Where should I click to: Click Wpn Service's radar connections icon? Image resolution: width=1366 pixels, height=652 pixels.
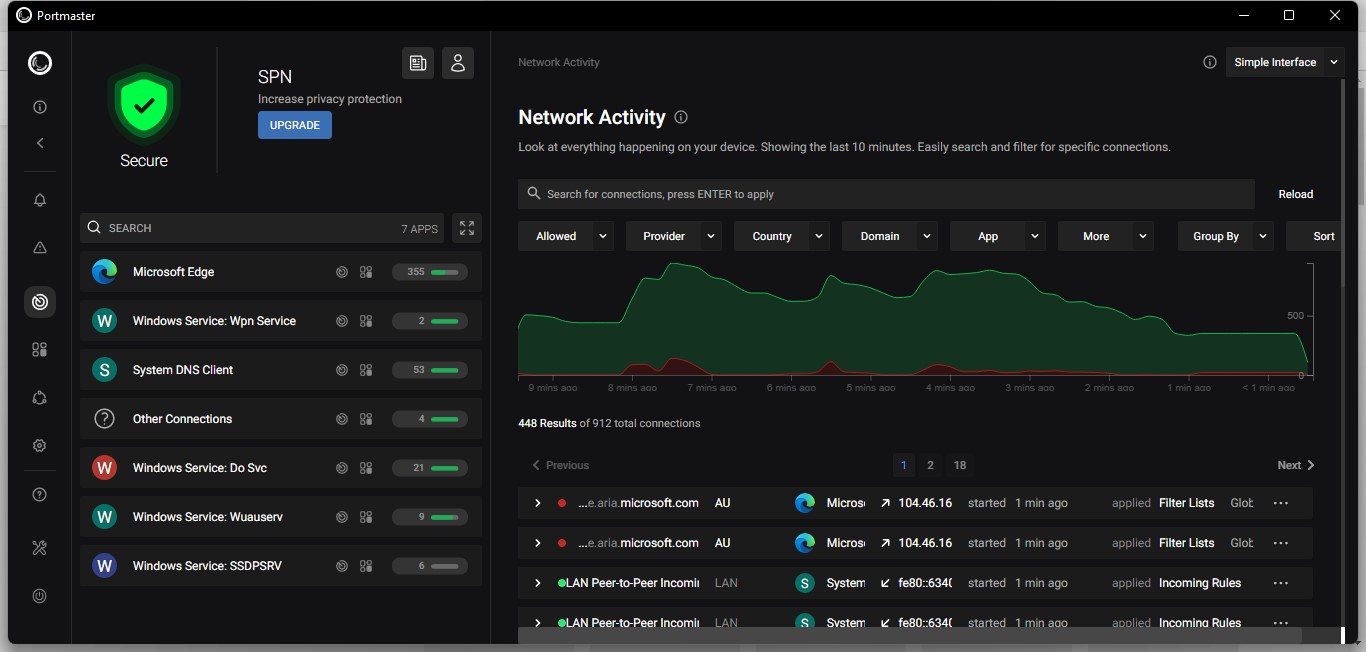tap(342, 321)
